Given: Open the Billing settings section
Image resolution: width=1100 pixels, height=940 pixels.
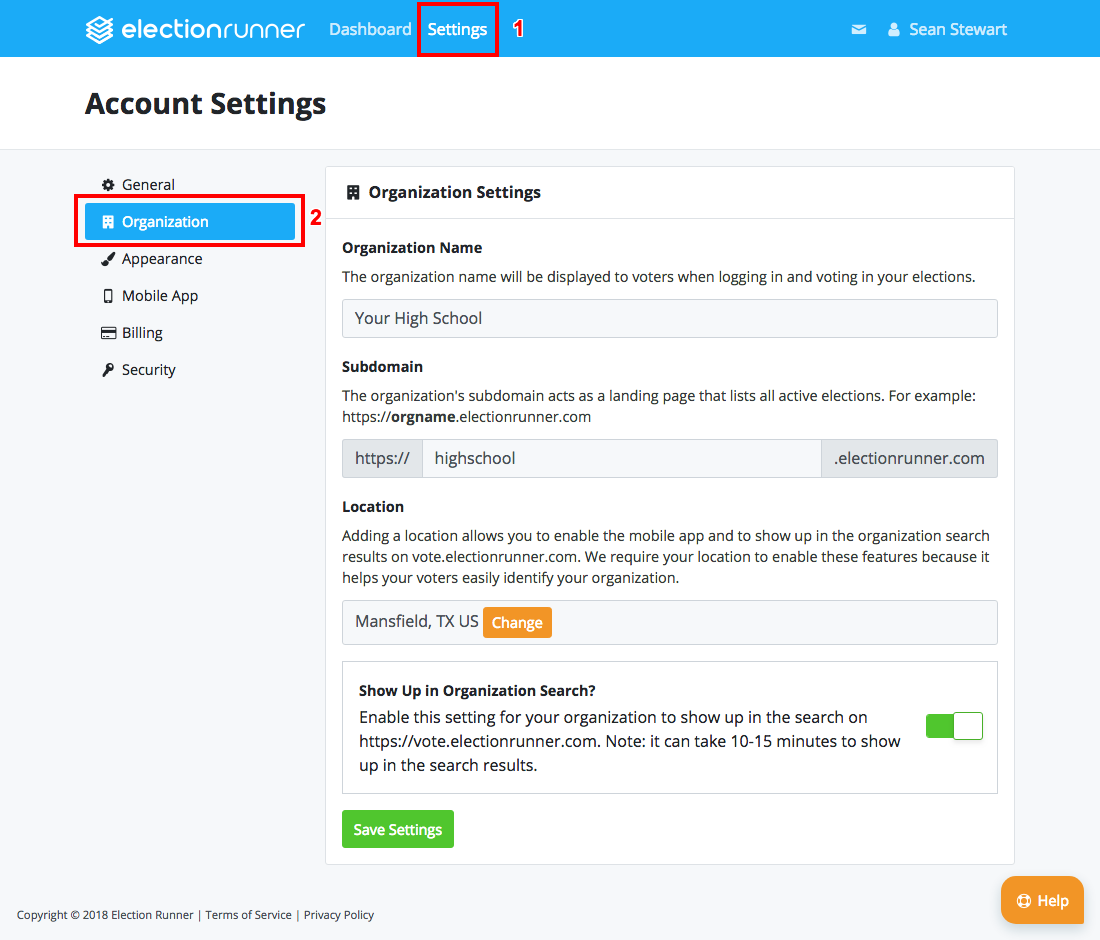Looking at the screenshot, I should 190,333.
